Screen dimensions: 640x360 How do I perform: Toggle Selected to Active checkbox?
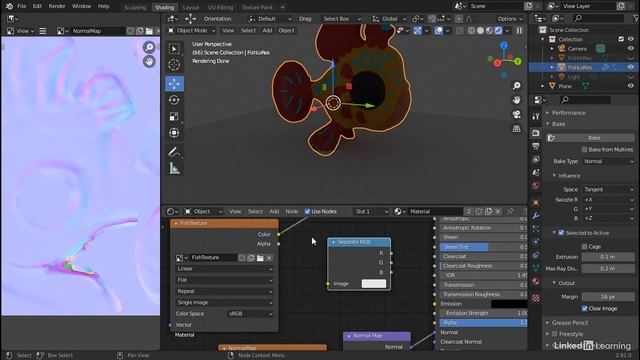[561, 233]
